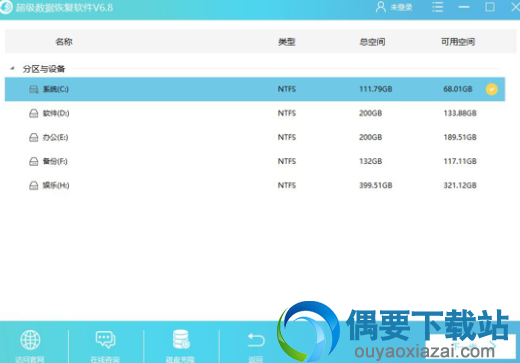This screenshot has width=520, height=363.
Task: Click the disk clone database icon
Action: click(x=181, y=339)
